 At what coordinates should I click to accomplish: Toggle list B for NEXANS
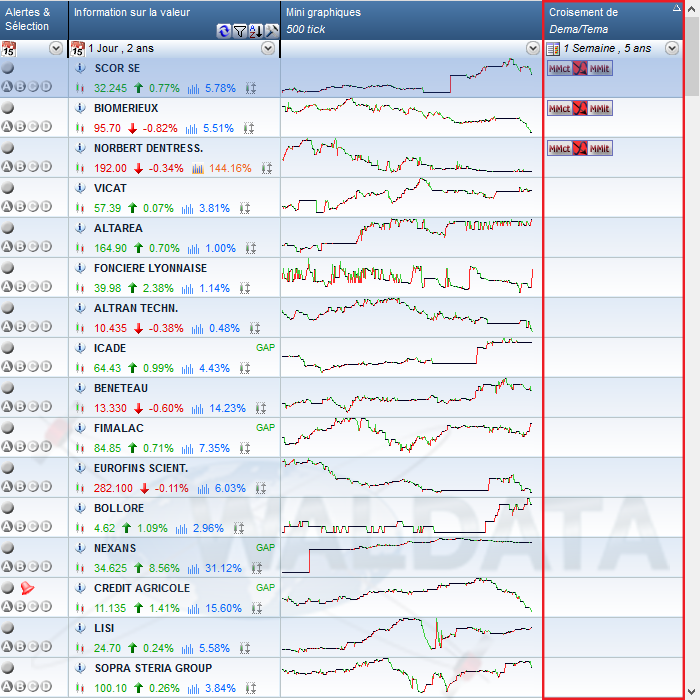click(x=20, y=567)
